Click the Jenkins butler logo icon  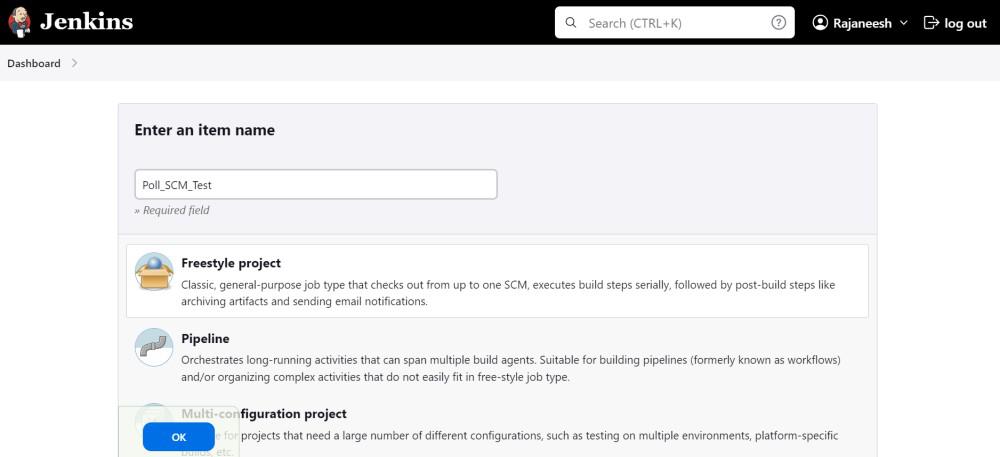(x=19, y=22)
